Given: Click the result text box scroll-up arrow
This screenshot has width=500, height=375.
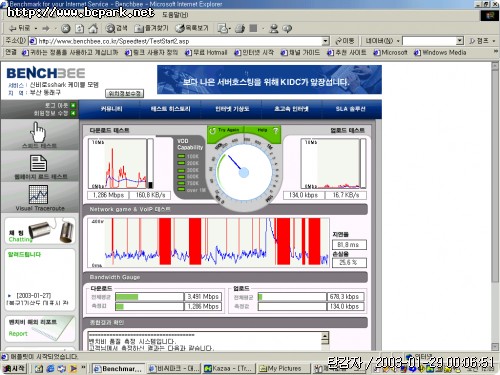Looking at the screenshot, I should [x=325, y=336].
